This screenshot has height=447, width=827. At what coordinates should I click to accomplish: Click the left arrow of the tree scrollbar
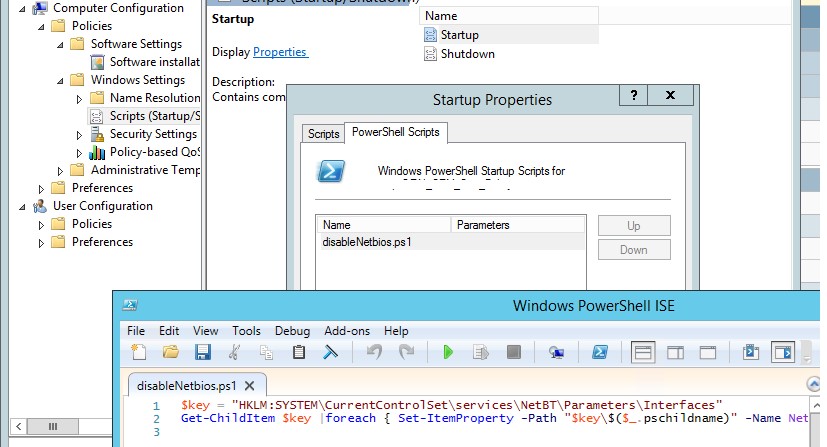pyautogui.click(x=18, y=426)
